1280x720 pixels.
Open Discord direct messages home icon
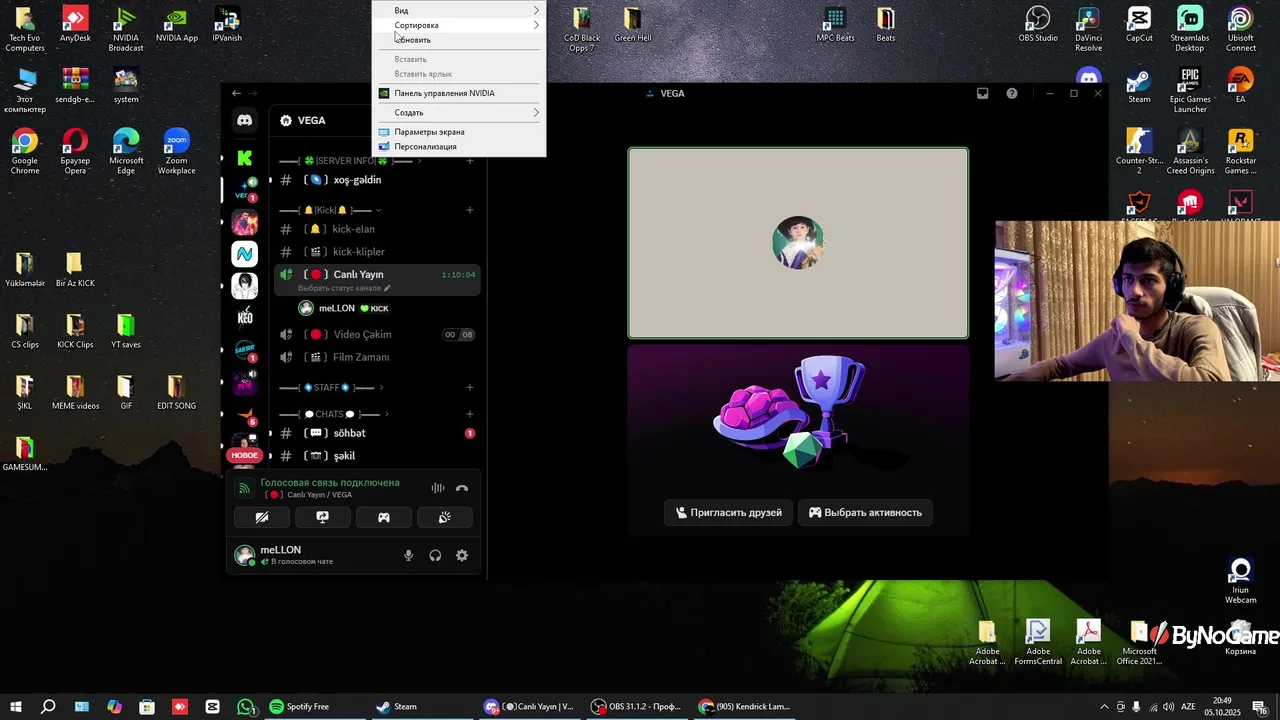(245, 120)
